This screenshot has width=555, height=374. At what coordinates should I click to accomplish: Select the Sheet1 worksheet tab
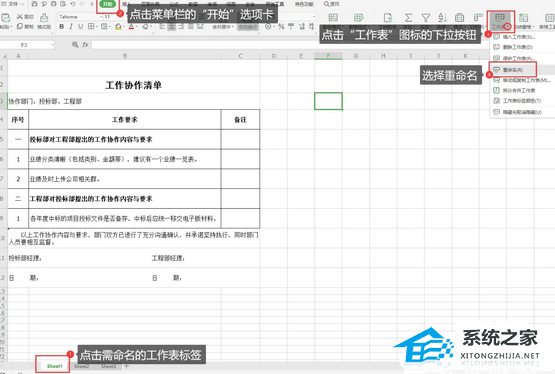click(54, 366)
